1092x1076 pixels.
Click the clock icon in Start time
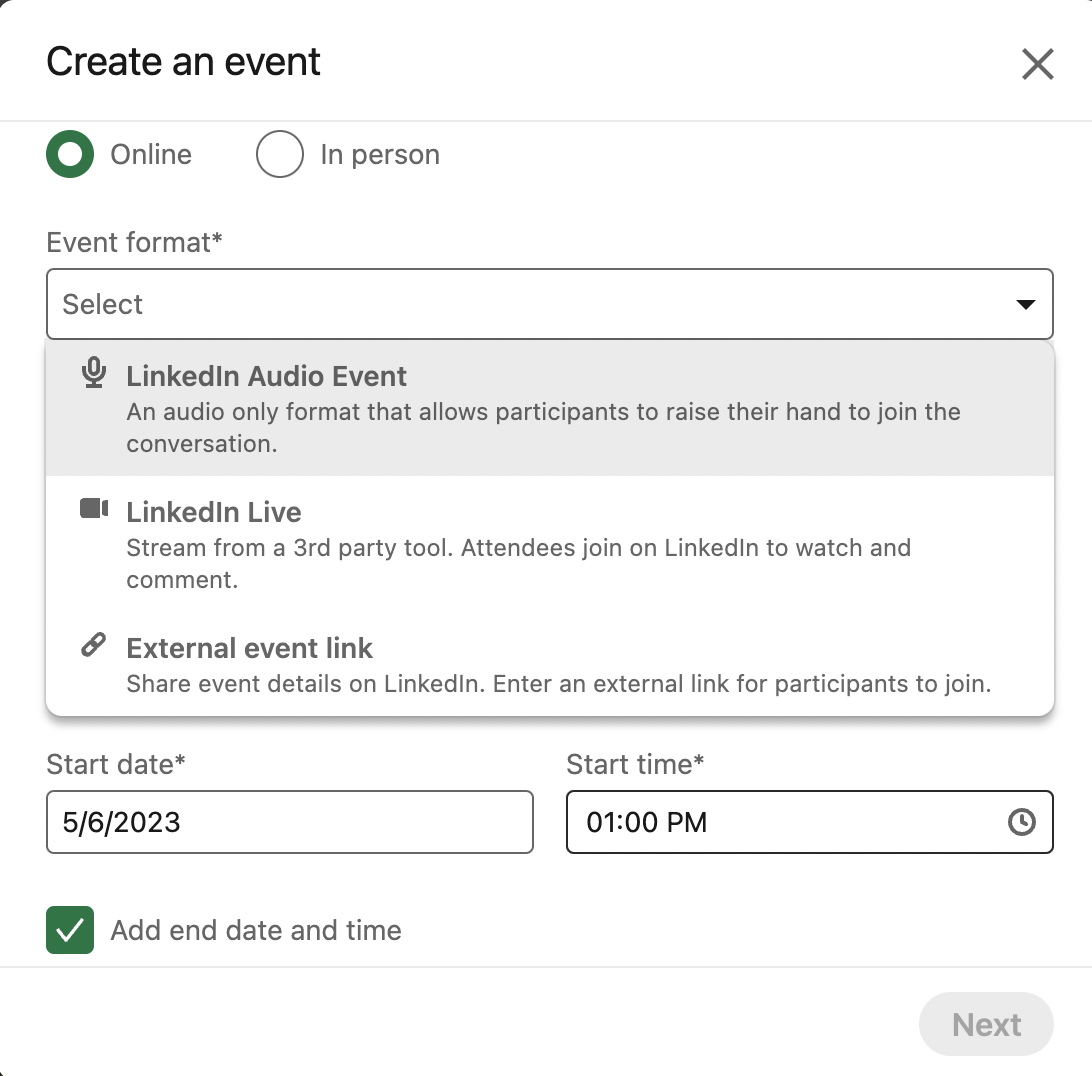coord(1021,822)
